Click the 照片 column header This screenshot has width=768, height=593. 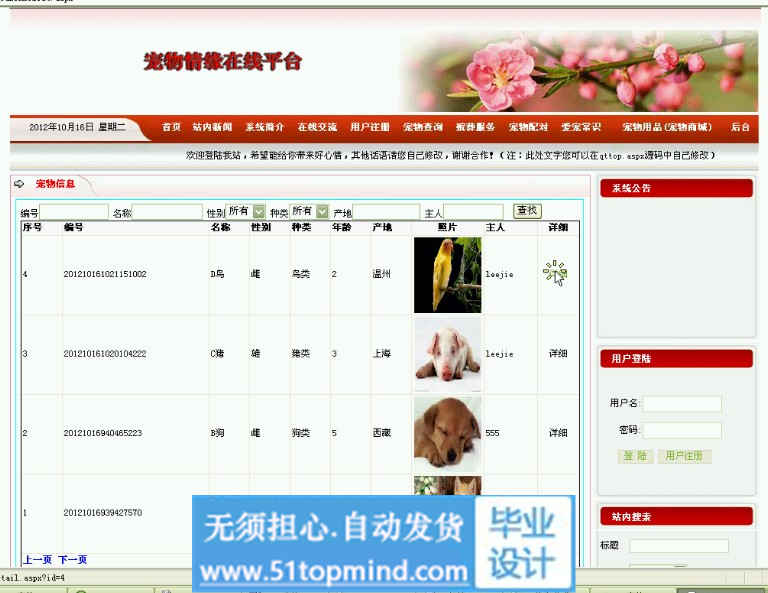pos(447,227)
